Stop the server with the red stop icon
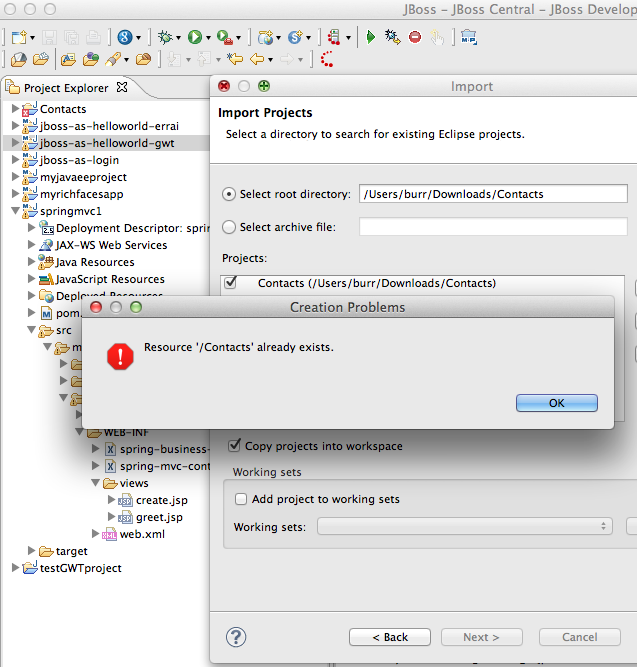This screenshot has height=667, width=637. click(x=415, y=37)
